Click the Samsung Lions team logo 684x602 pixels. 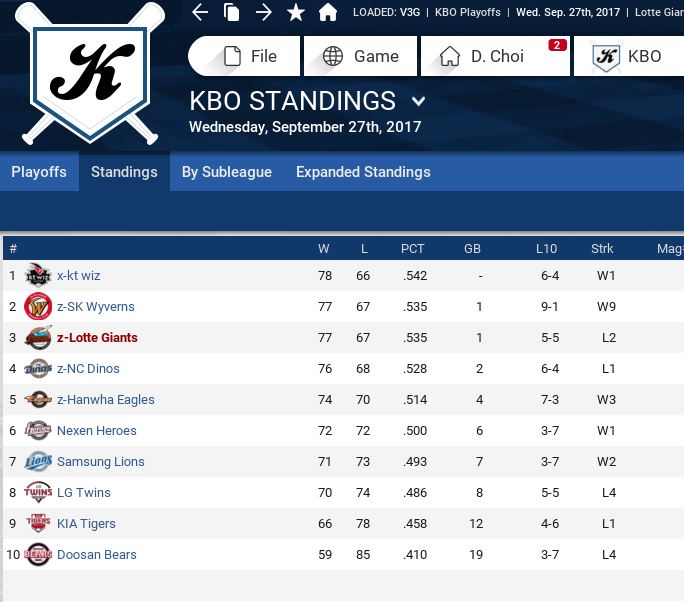pos(38,462)
